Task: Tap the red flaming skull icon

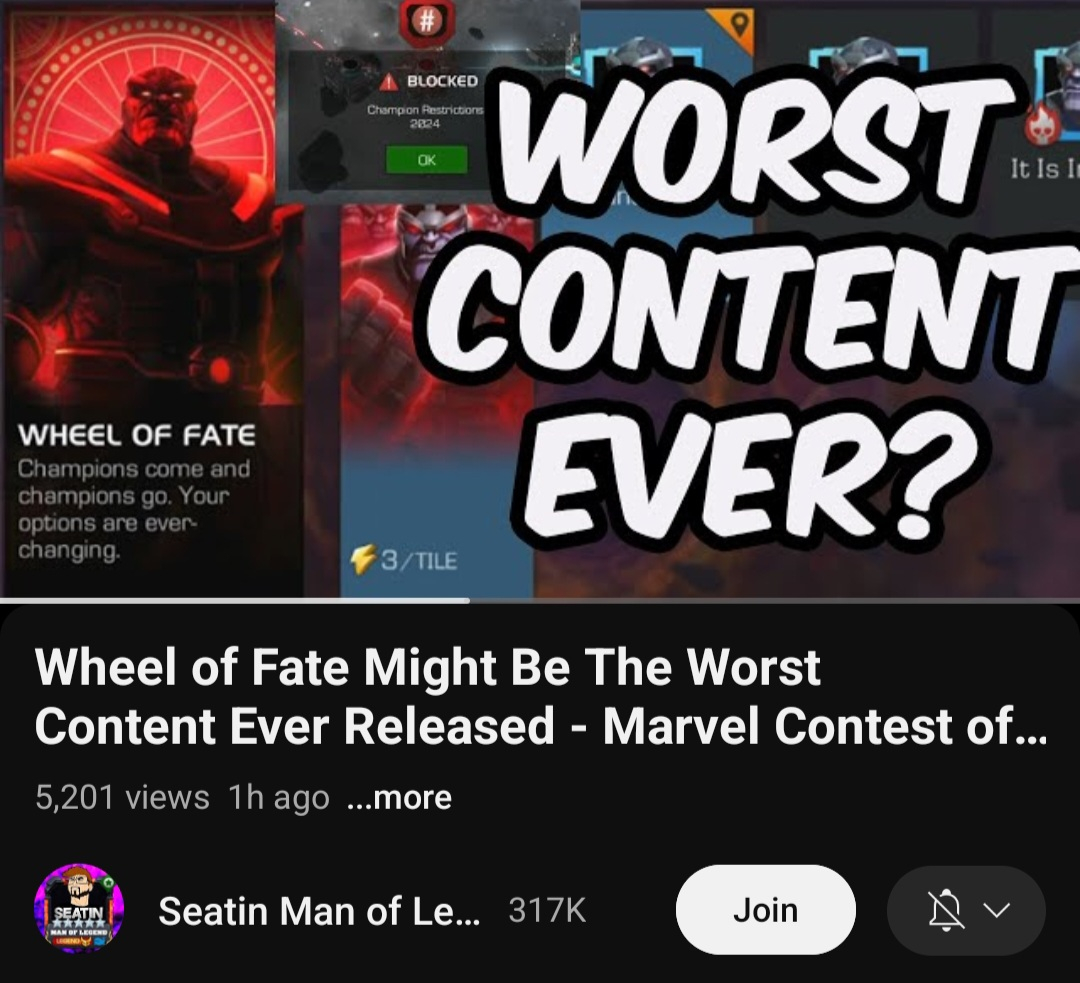Action: pyautogui.click(x=1043, y=125)
